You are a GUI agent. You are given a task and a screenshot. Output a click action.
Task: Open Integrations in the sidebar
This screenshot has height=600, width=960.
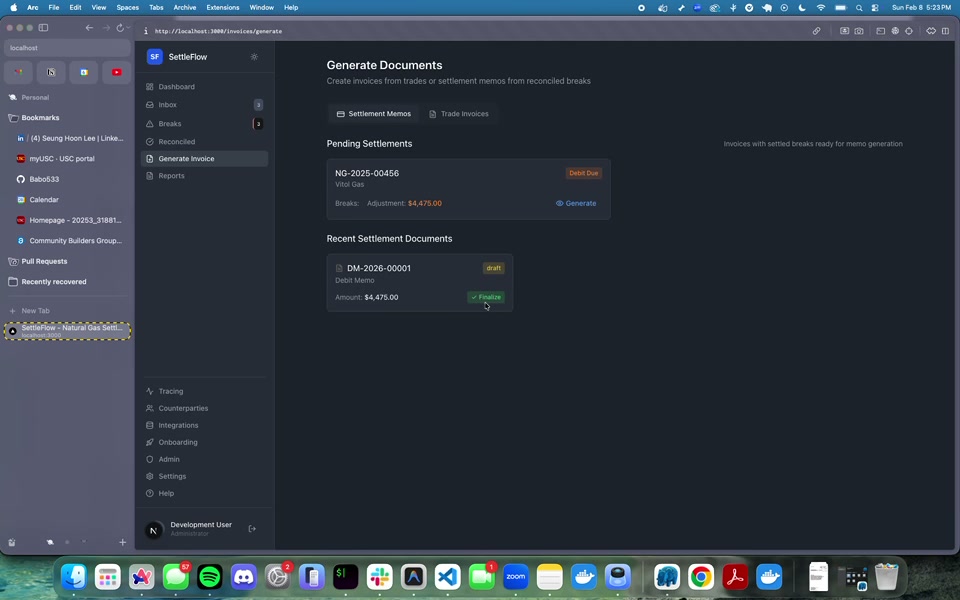(178, 426)
